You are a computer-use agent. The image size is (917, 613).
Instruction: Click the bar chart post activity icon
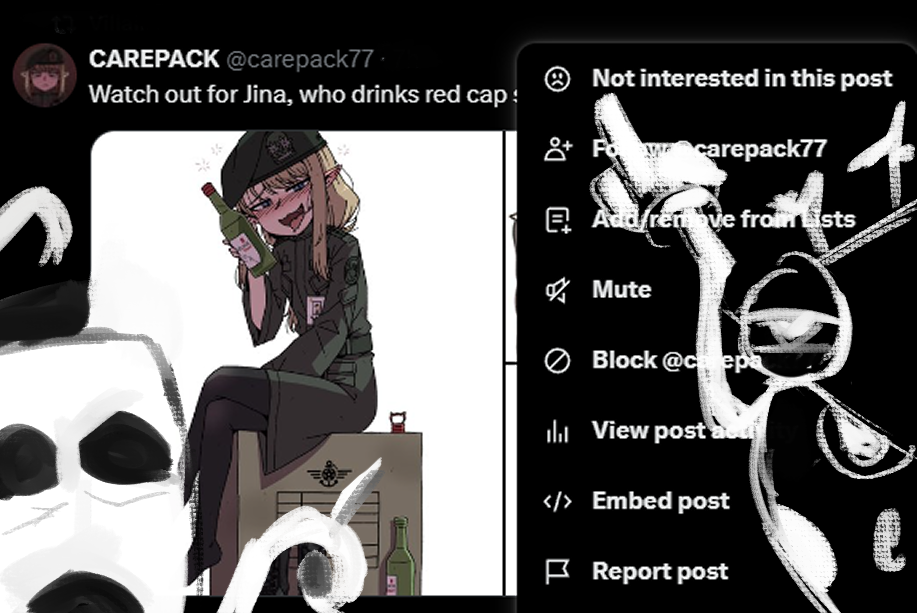click(557, 432)
